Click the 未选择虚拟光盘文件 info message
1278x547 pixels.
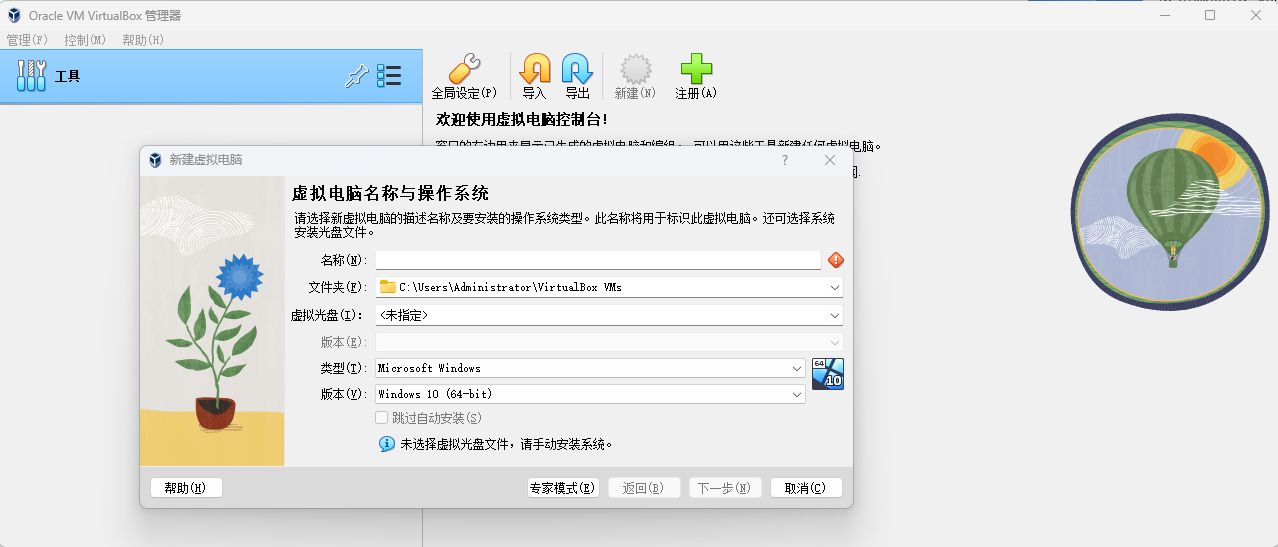(506, 444)
